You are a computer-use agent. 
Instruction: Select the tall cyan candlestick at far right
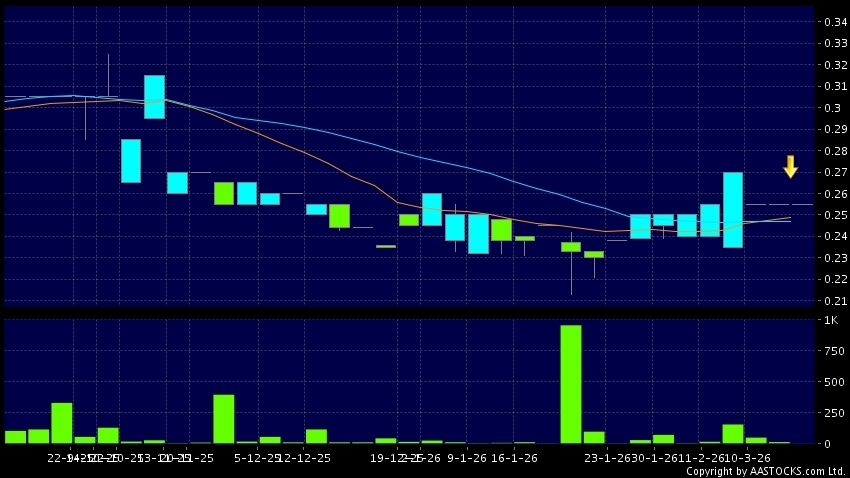pos(733,210)
